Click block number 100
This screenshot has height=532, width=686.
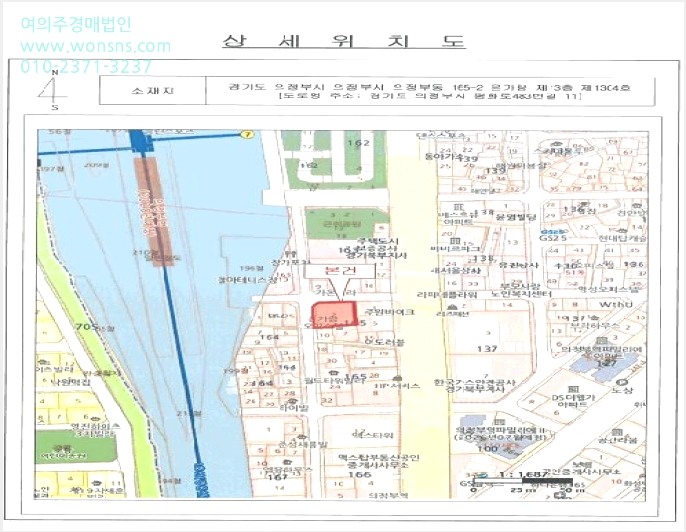487,448
